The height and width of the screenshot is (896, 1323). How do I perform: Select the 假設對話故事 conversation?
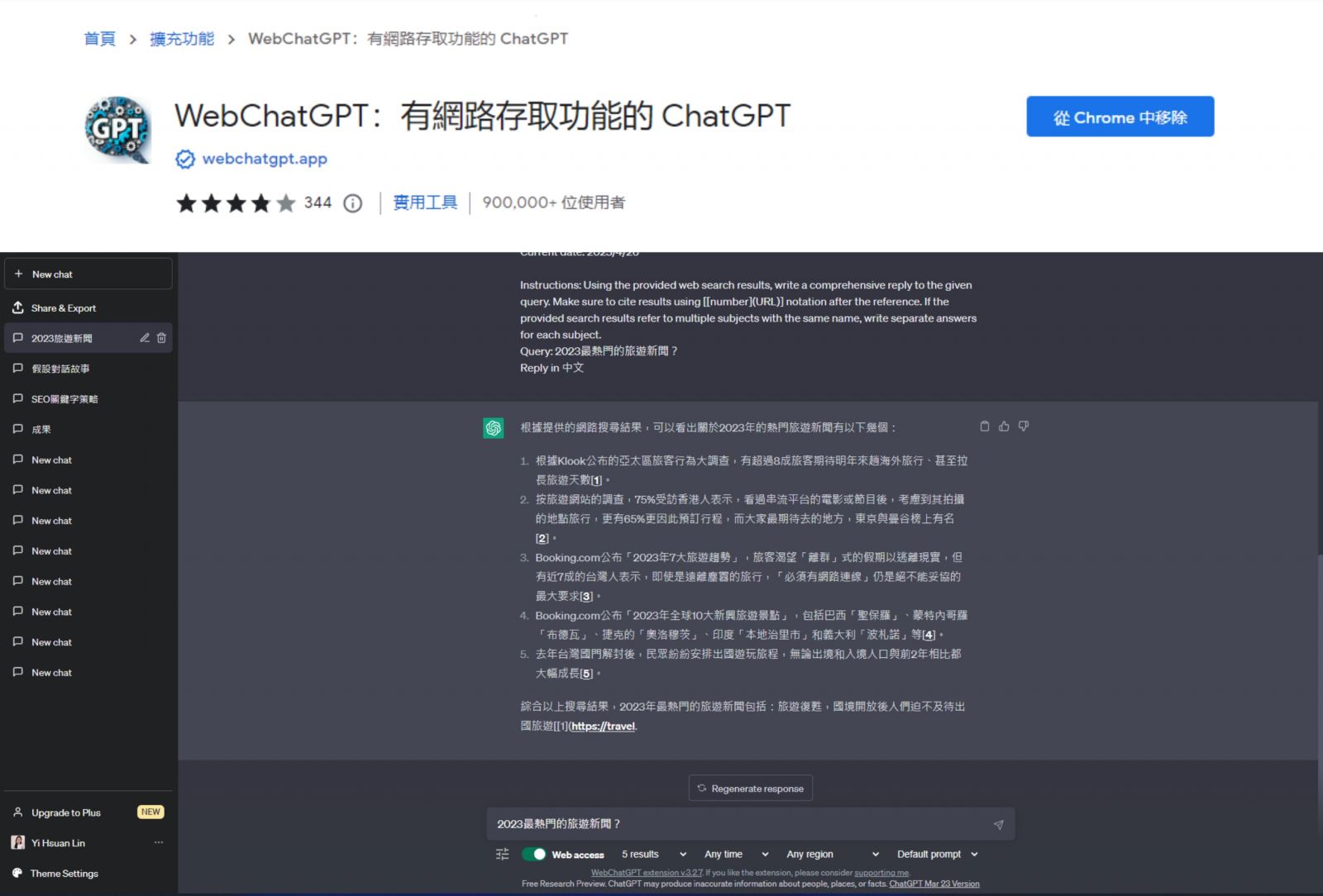tap(88, 369)
